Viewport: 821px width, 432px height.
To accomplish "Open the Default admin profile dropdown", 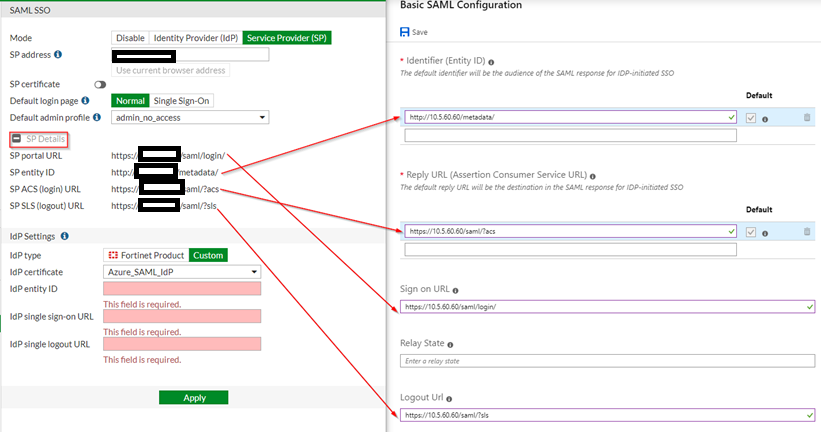I will point(190,117).
